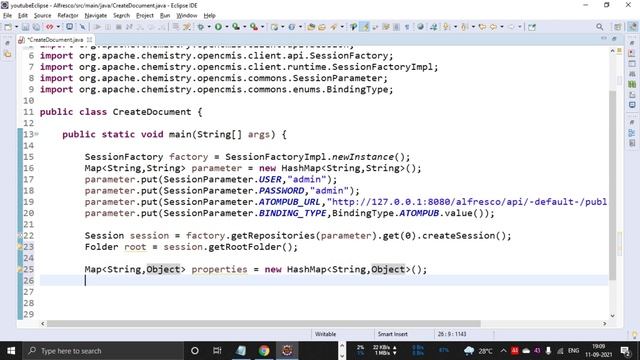Screen dimensions: 640x360
Task: Open the Window menu
Action: click(x=187, y=16)
